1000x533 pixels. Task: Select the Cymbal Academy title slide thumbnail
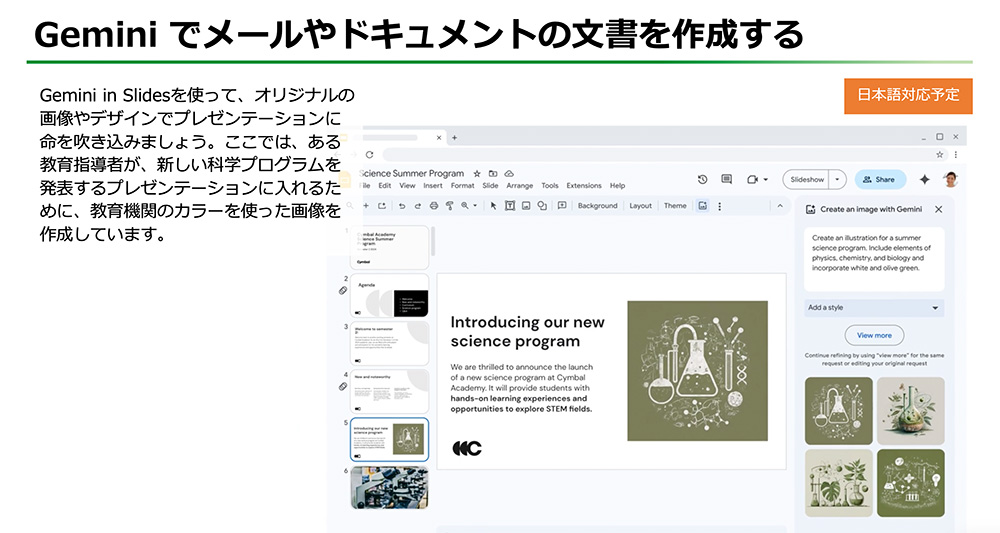tap(390, 247)
